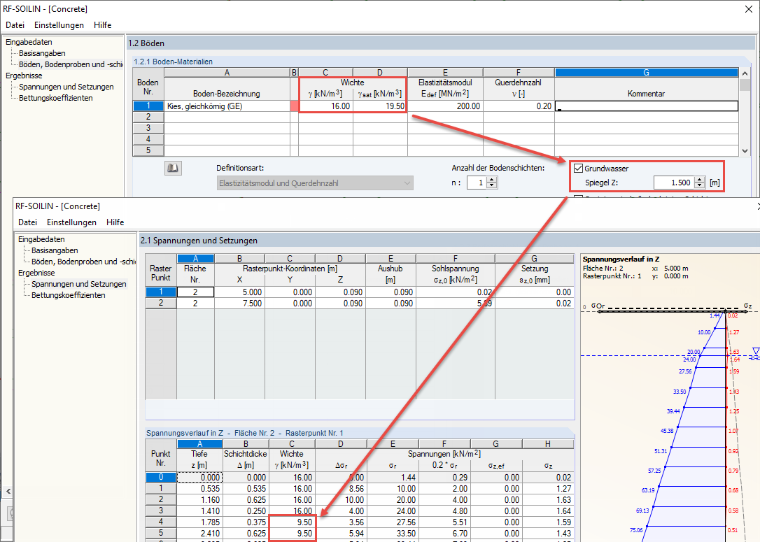Select row header 2 in the soil materials table

148,117
